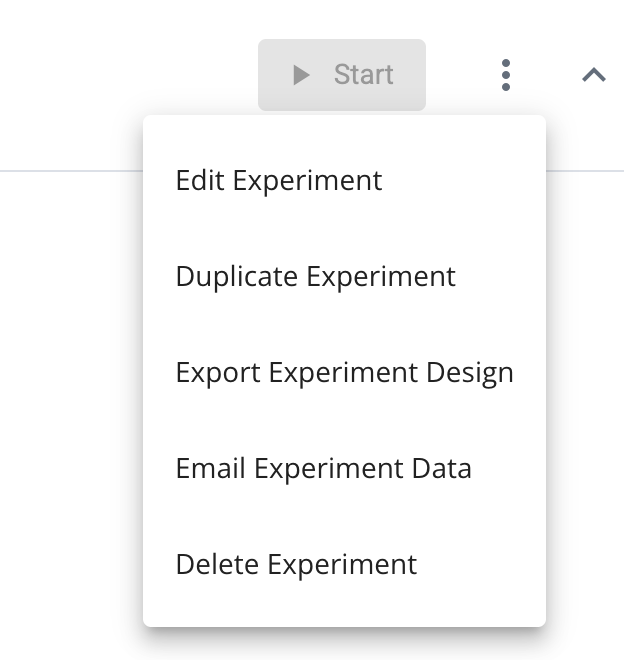Click the caret-up icon beside the ellipsis

coord(594,75)
